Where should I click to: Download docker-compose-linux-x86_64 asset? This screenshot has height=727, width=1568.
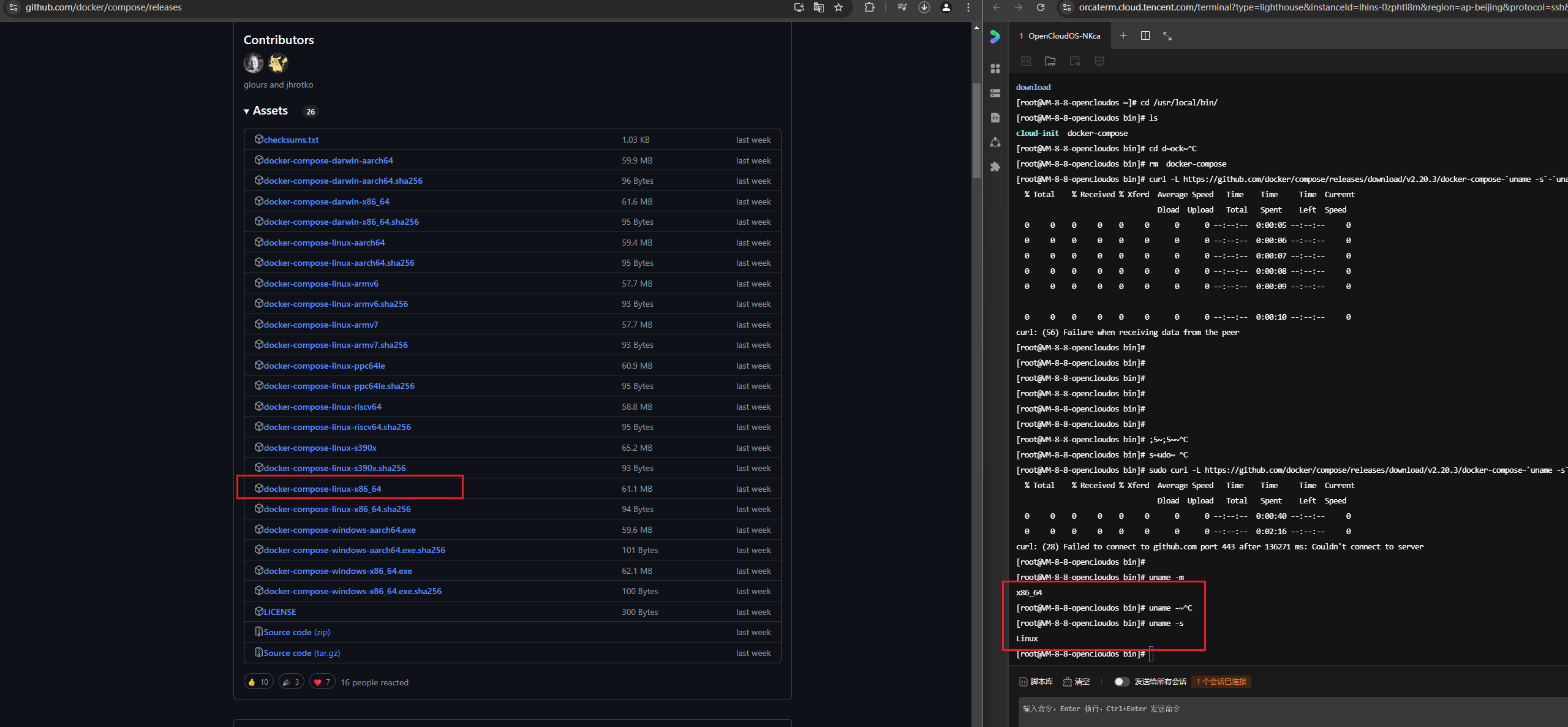pos(322,489)
